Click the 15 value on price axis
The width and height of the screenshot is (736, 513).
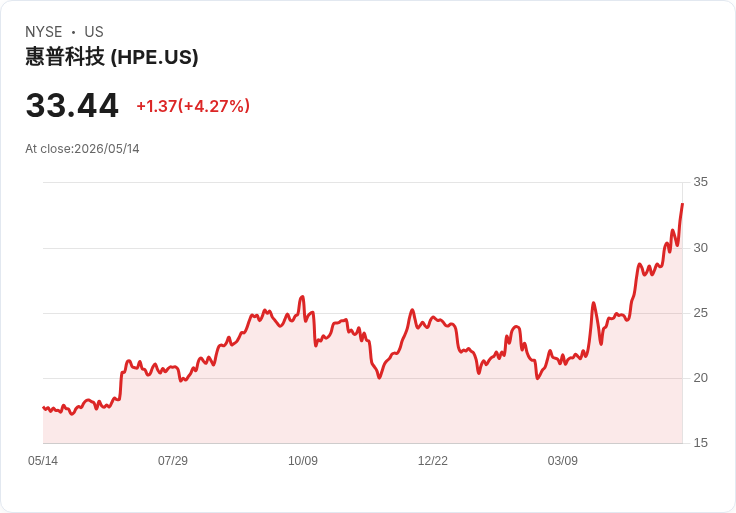tap(700, 443)
